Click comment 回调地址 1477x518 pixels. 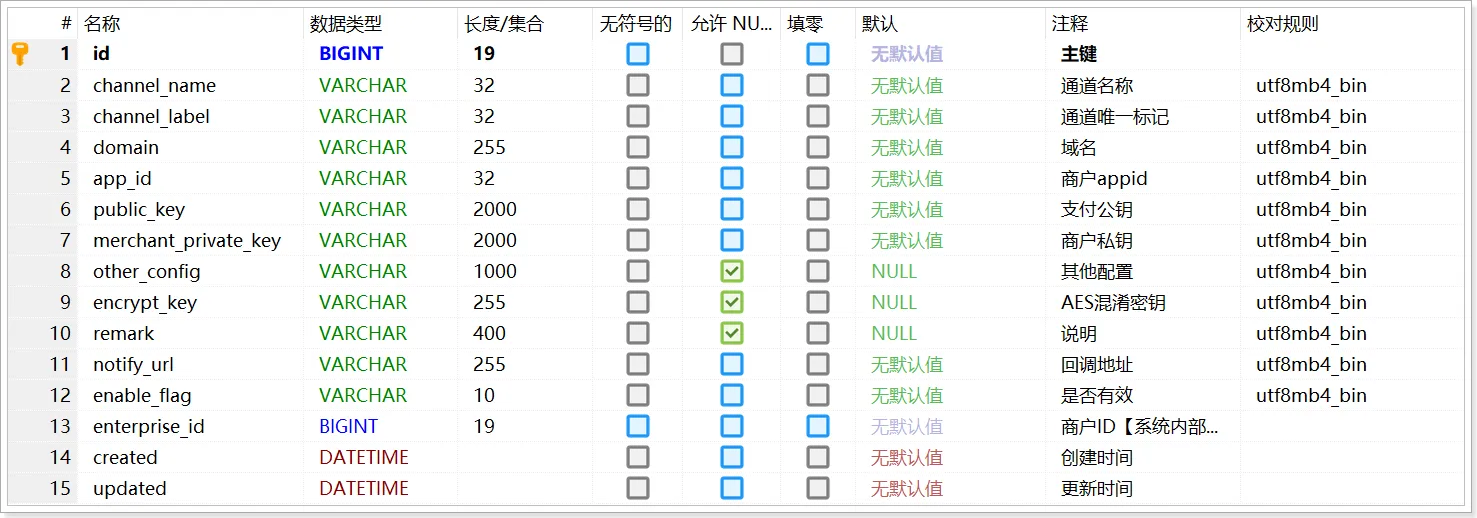[x=1097, y=364]
